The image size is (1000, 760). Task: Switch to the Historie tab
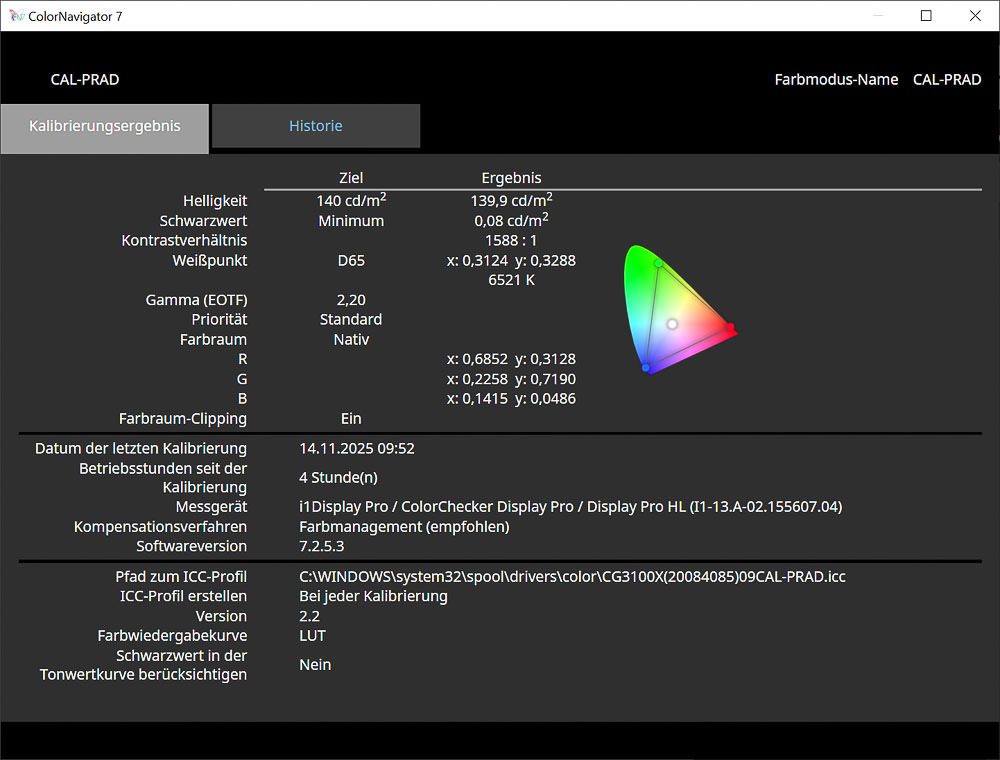pyautogui.click(x=316, y=126)
